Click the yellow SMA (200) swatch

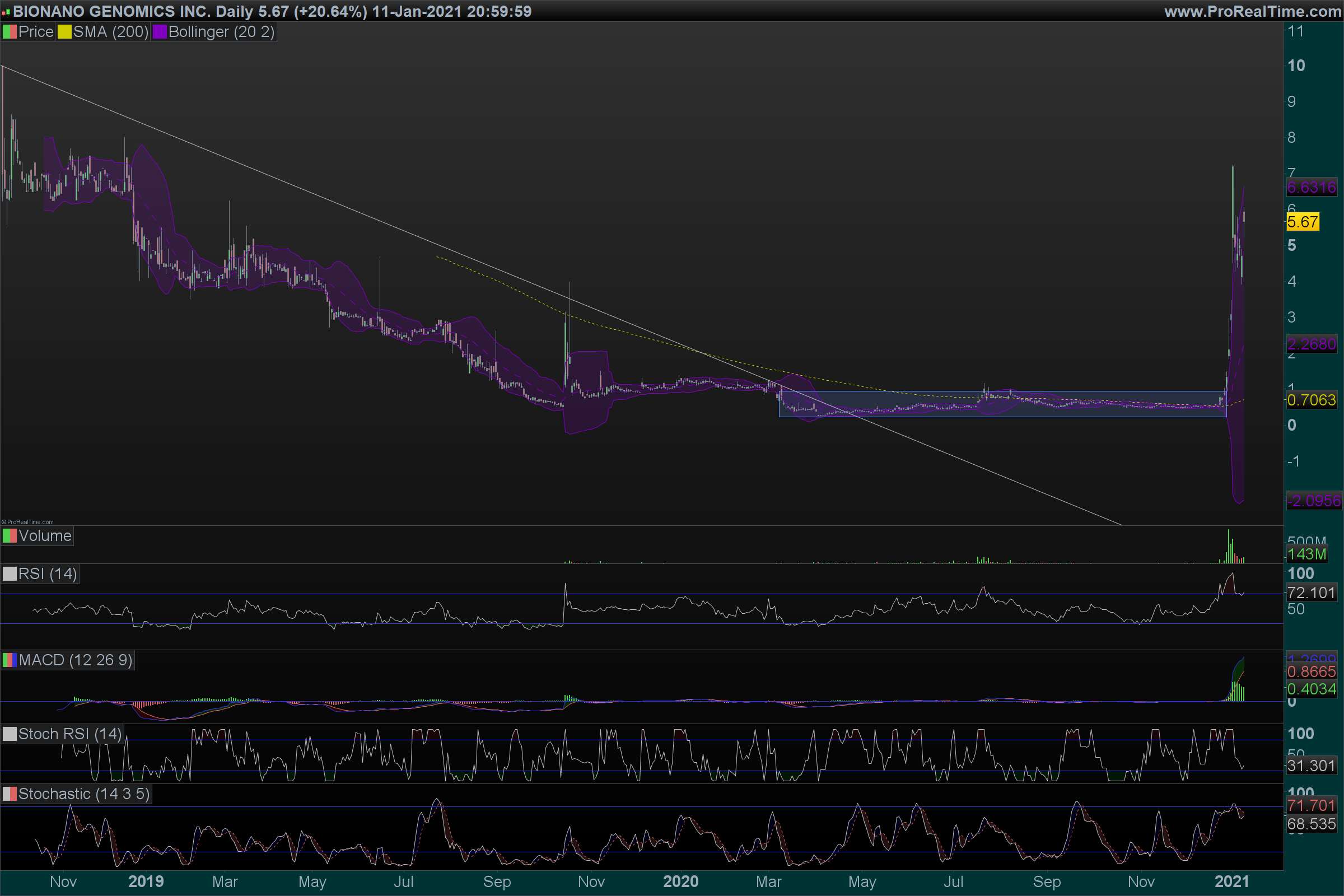[x=64, y=32]
